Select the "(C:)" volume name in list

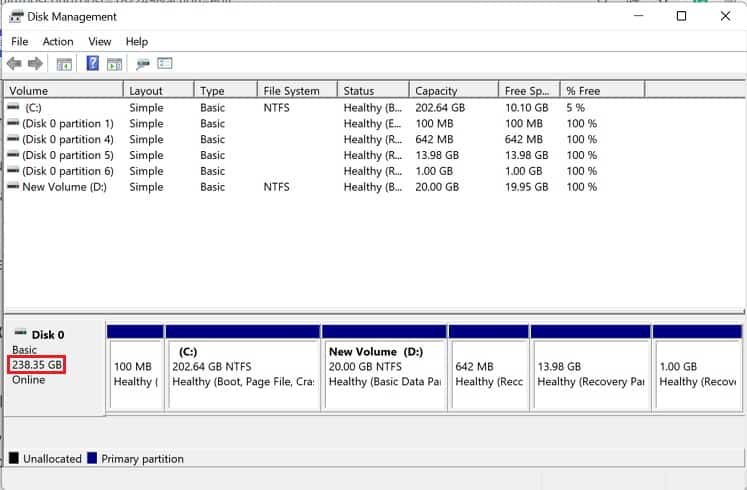tap(33, 108)
